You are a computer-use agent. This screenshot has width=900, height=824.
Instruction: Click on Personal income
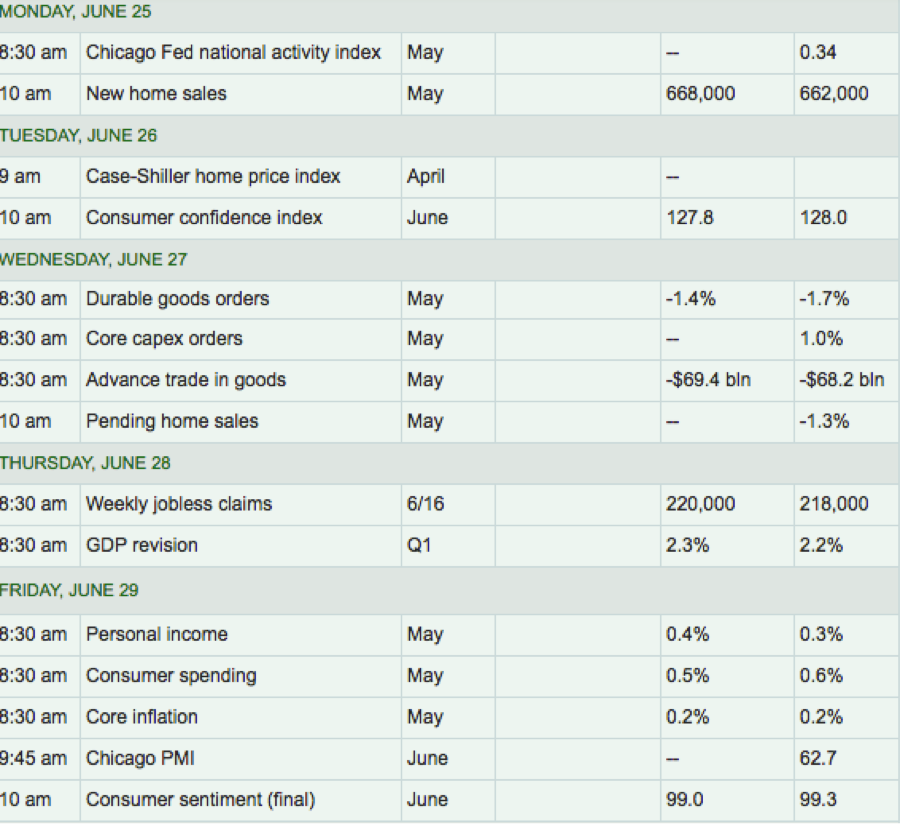[x=156, y=634]
